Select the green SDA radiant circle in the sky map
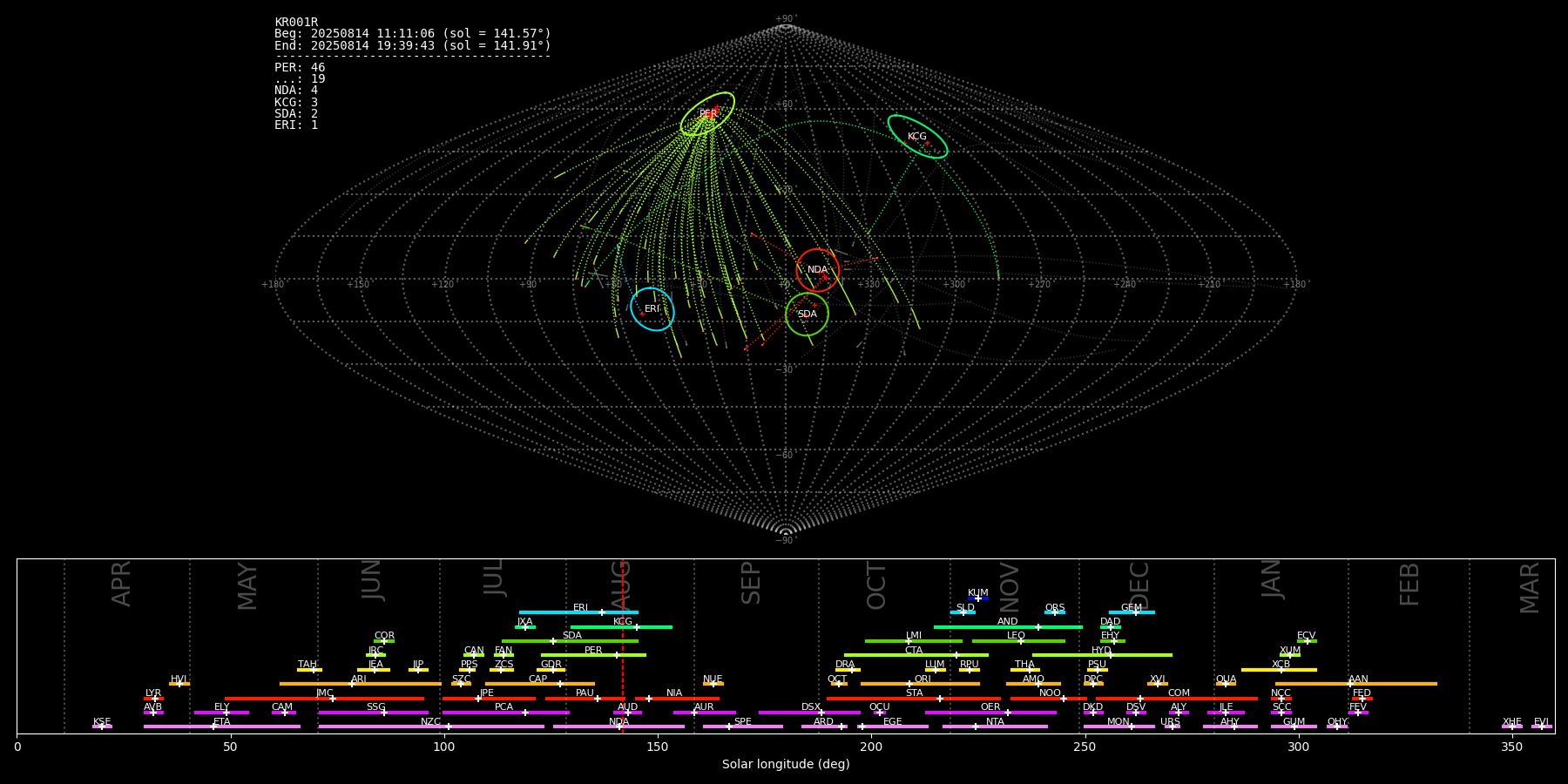The image size is (1568, 784). [807, 314]
